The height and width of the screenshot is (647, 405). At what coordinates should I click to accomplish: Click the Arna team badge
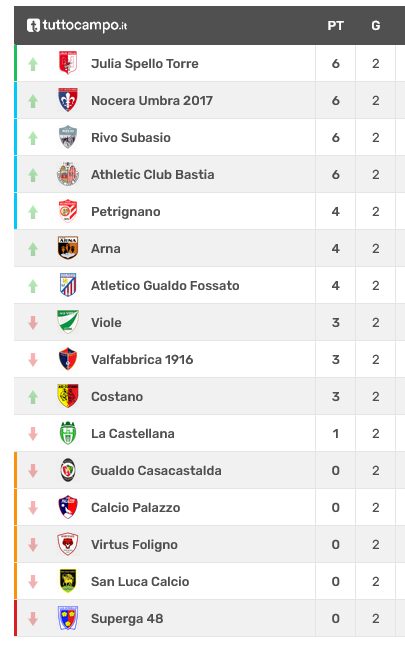pos(68,248)
